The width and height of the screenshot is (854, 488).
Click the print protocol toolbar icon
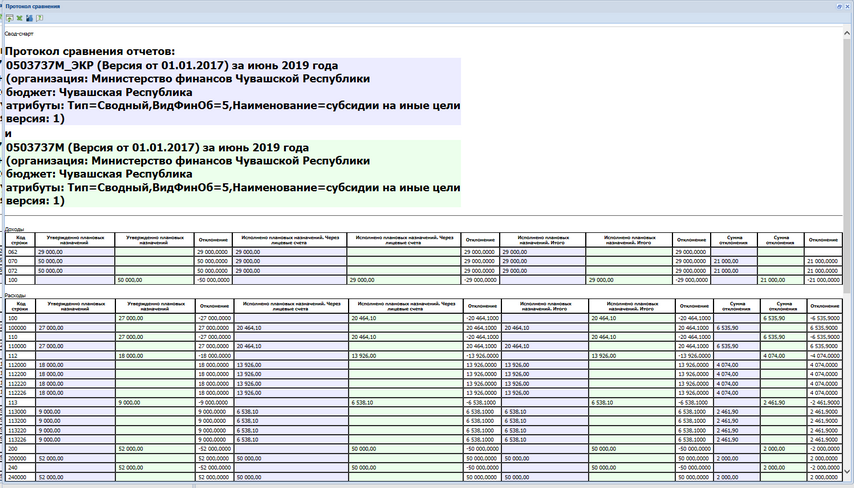[10, 18]
